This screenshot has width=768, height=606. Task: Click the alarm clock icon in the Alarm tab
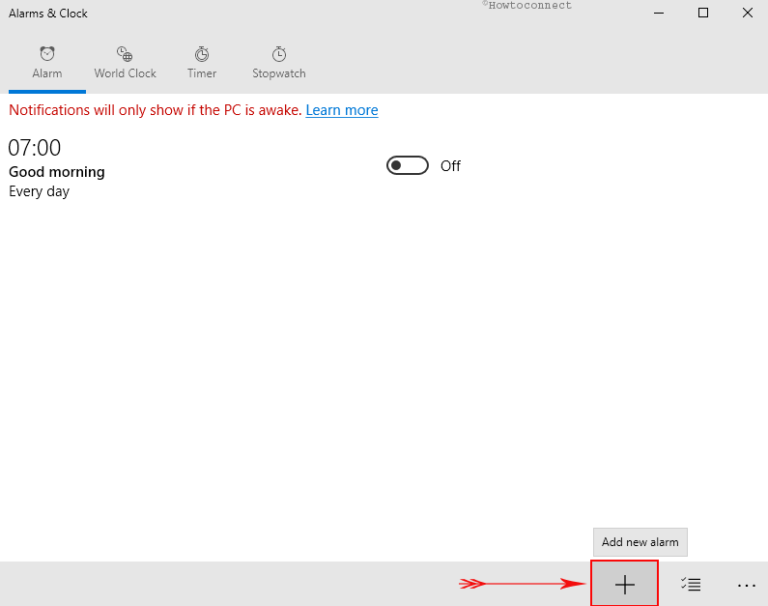tap(47, 54)
